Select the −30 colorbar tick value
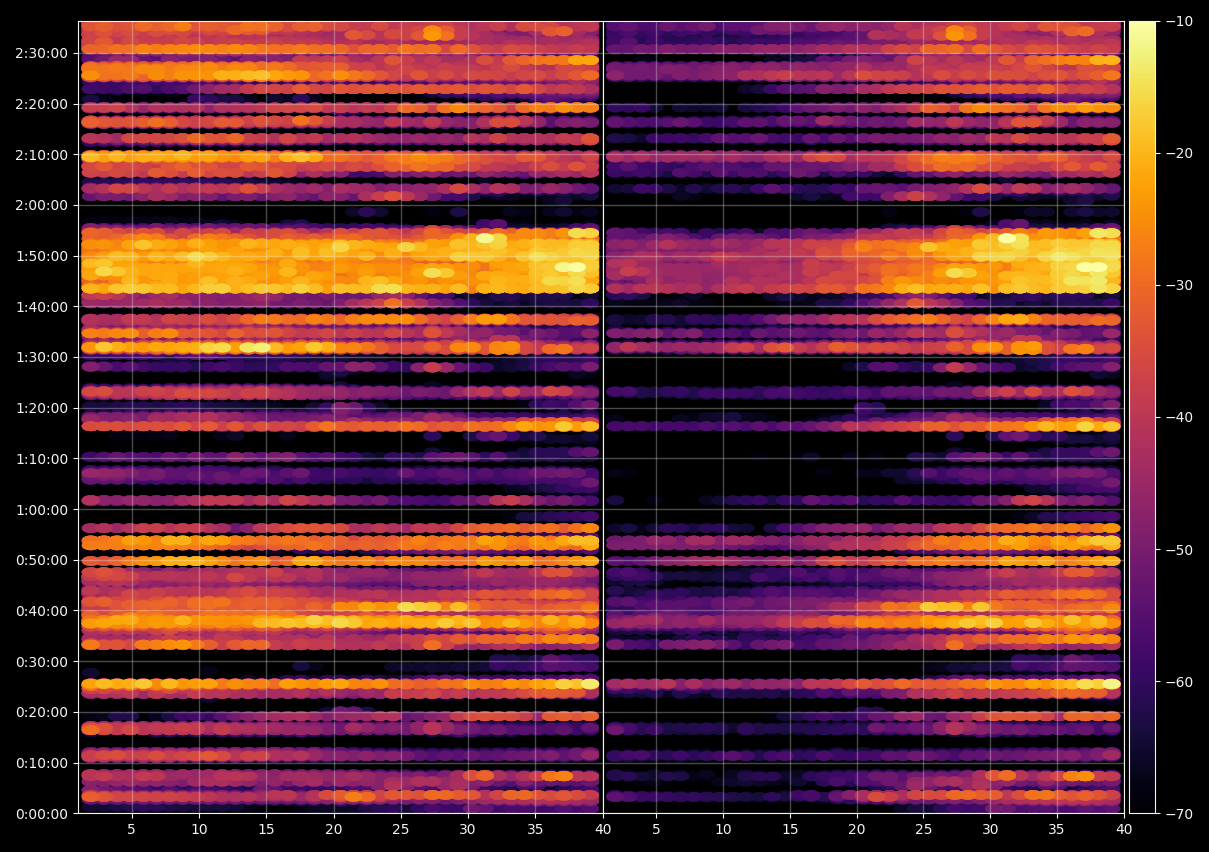Screen dimensions: 1209x852 (x=1178, y=285)
